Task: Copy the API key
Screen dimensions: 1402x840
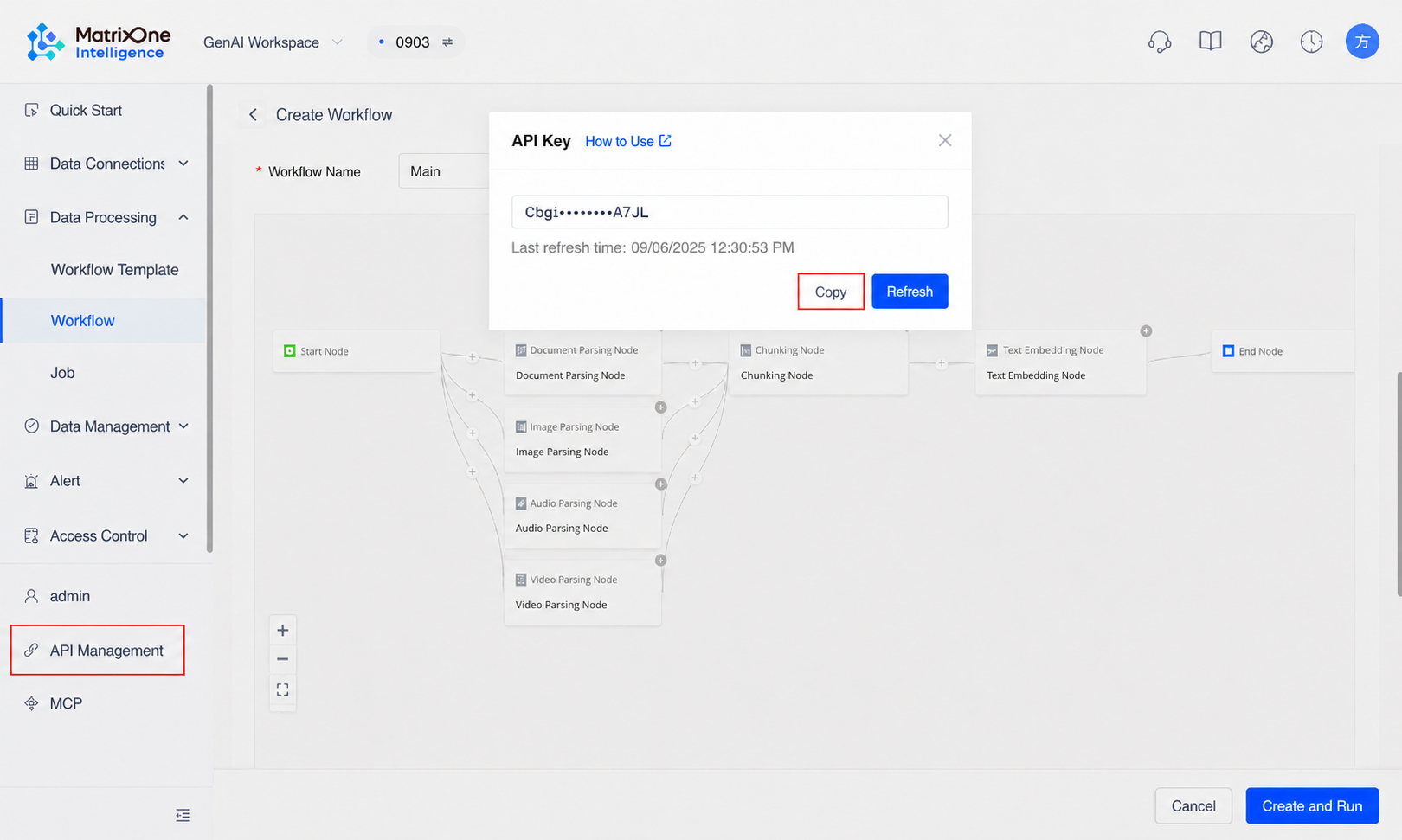Action: coord(831,292)
